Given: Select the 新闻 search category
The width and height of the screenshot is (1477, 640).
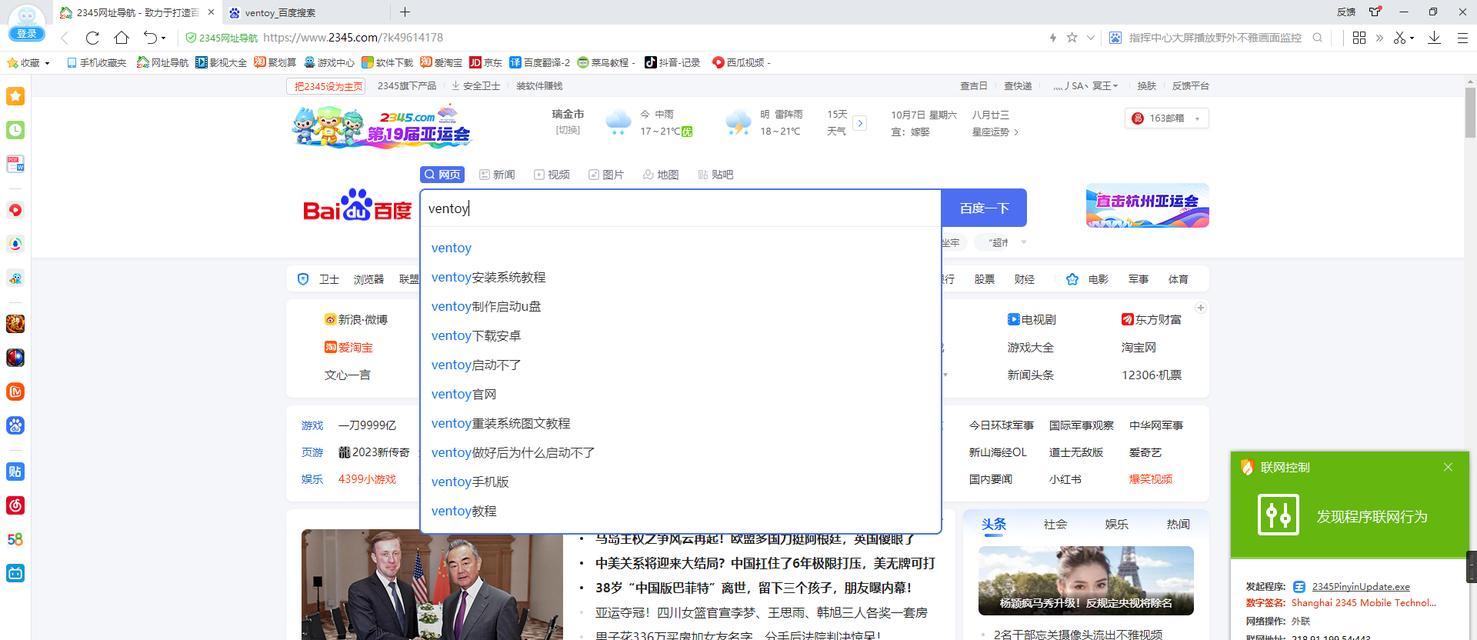Looking at the screenshot, I should pos(497,175).
